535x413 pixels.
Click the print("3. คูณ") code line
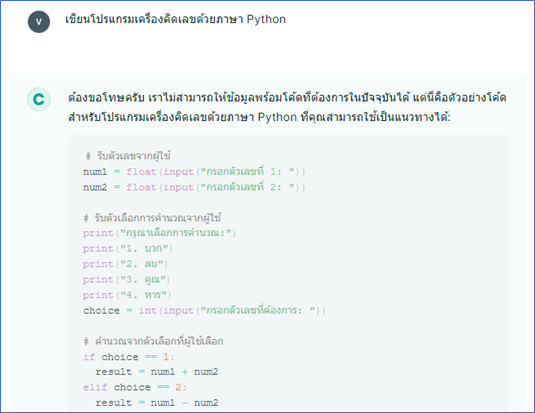tap(126, 280)
